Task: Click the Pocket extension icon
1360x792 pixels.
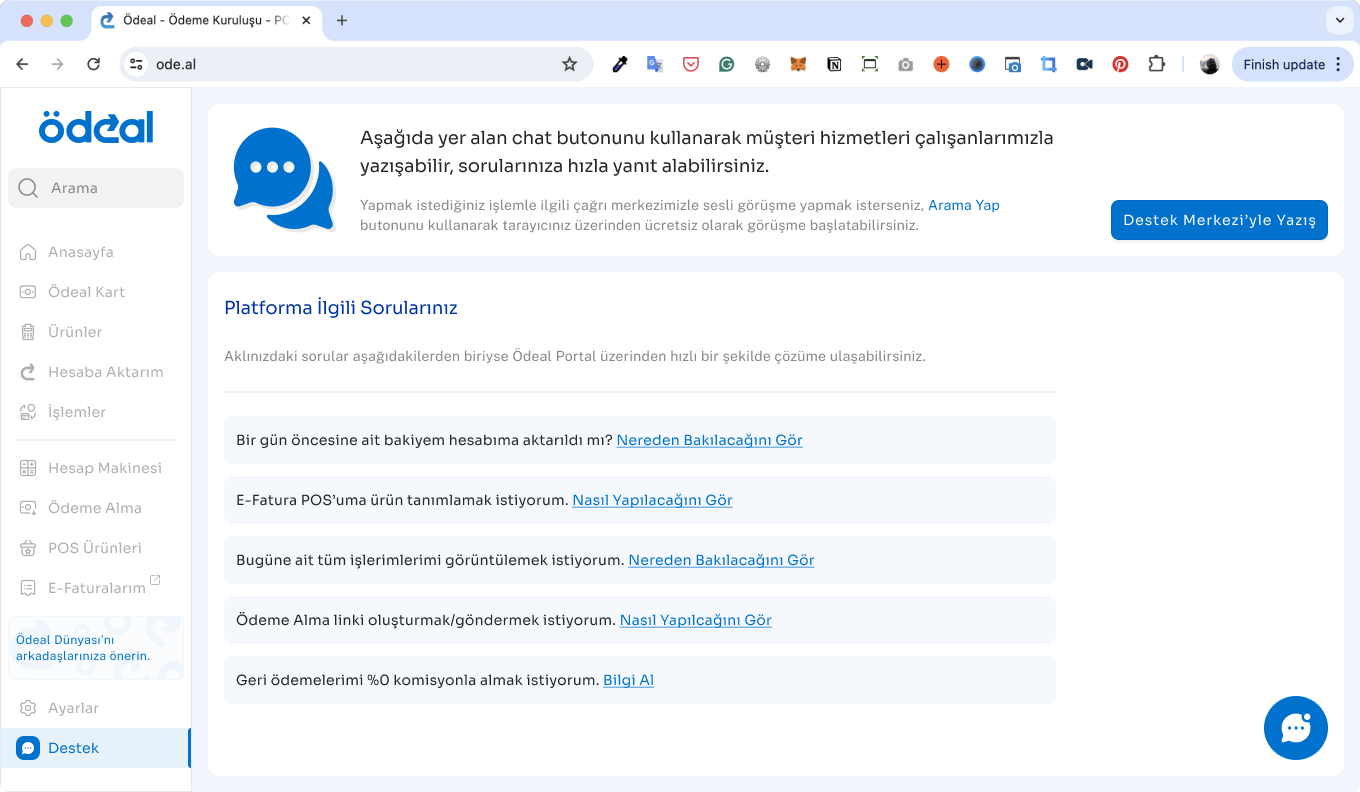Action: tap(691, 64)
